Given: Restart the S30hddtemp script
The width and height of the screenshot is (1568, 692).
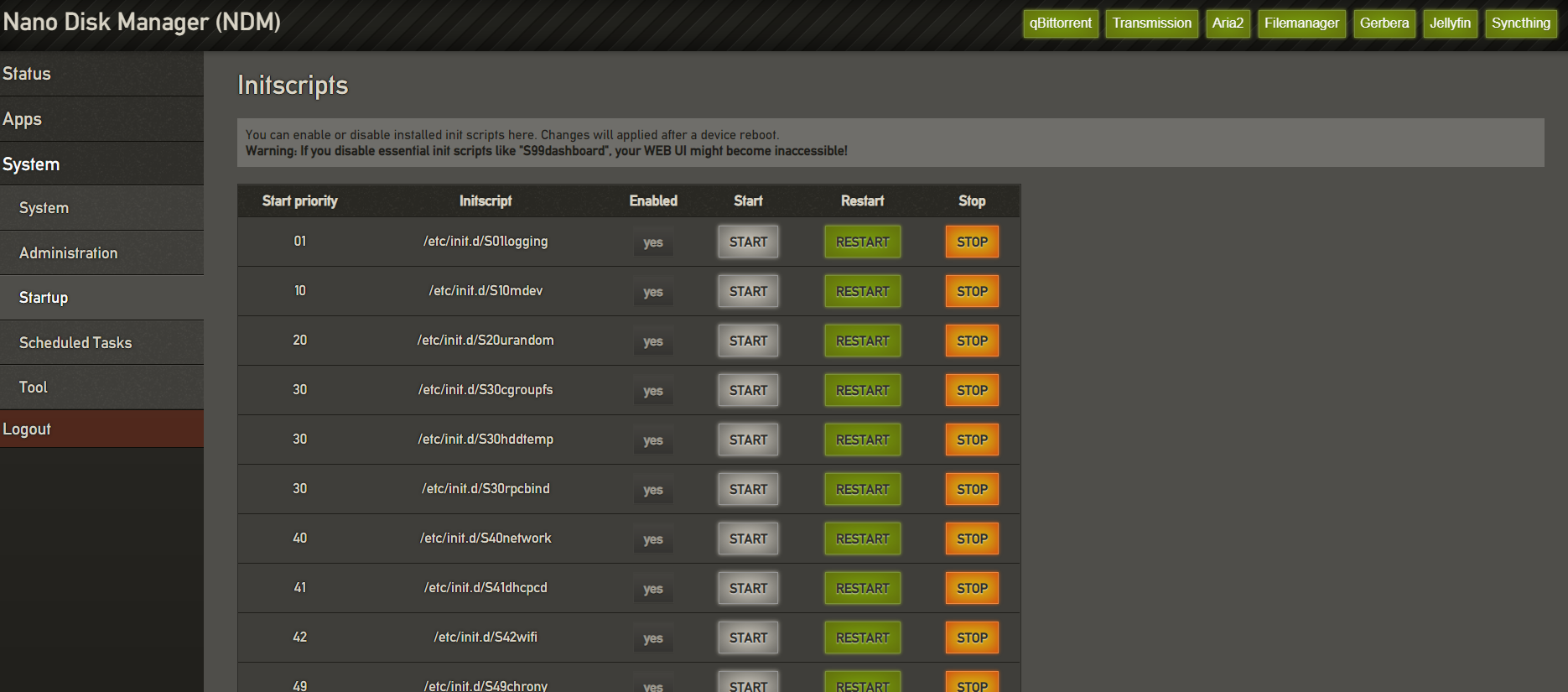Looking at the screenshot, I should tap(862, 440).
